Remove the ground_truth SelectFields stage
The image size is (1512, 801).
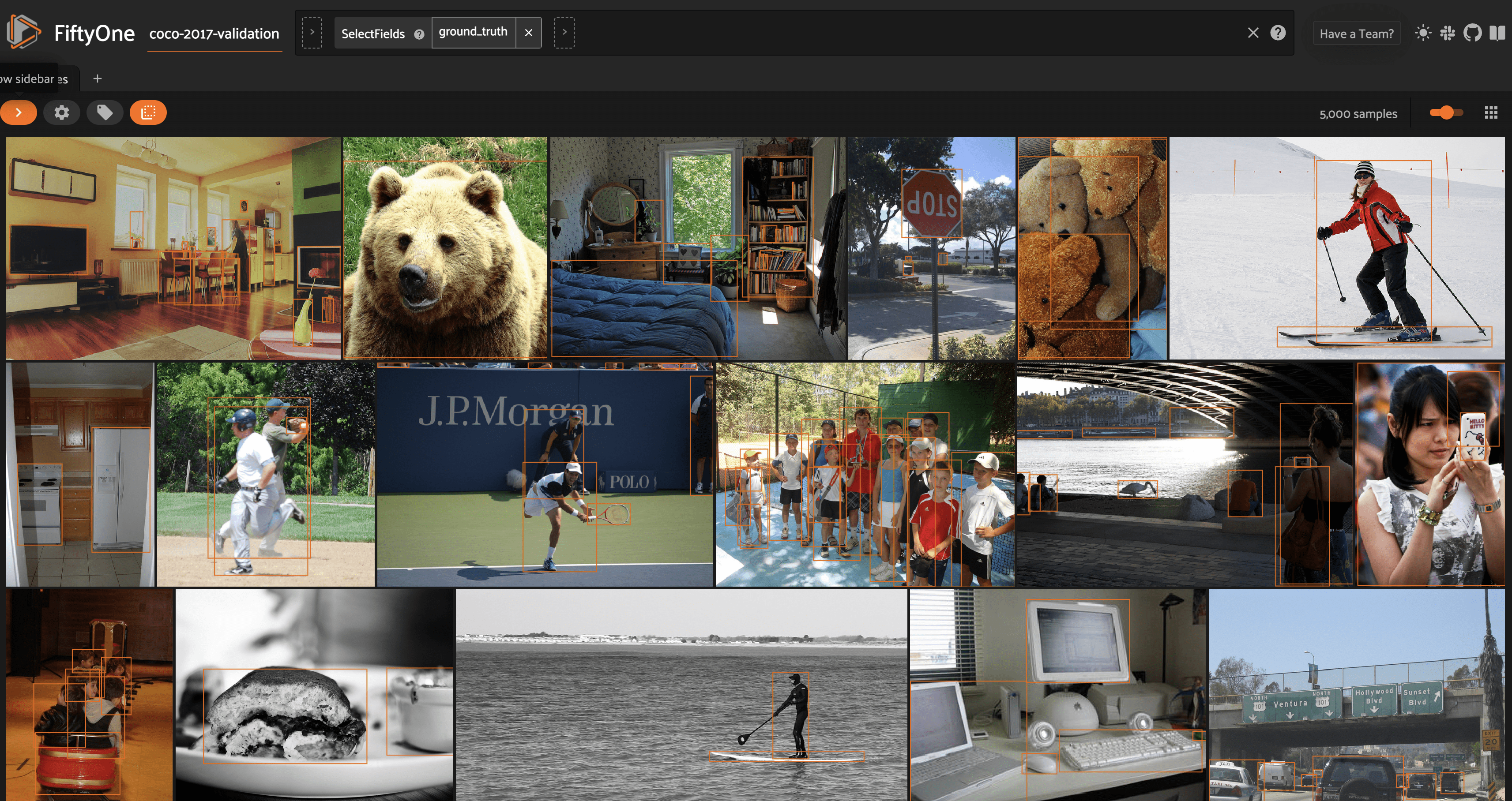[x=528, y=33]
